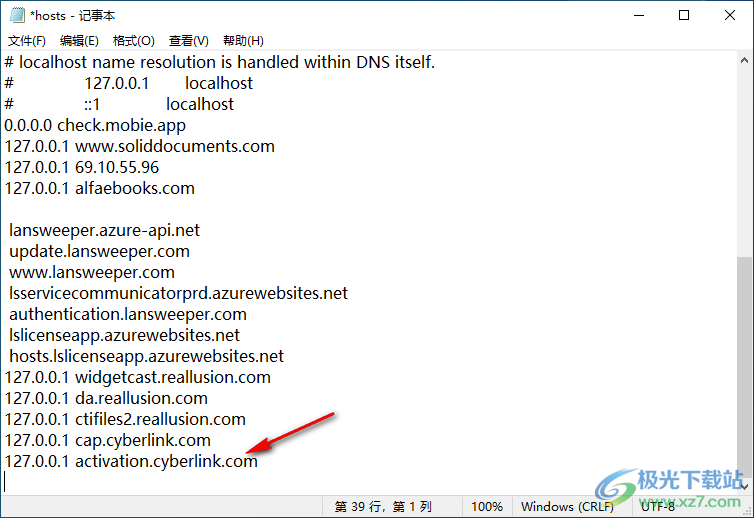Click the line 'lansweeper.azure-api.net'
The width and height of the screenshot is (754, 518).
coord(104,230)
